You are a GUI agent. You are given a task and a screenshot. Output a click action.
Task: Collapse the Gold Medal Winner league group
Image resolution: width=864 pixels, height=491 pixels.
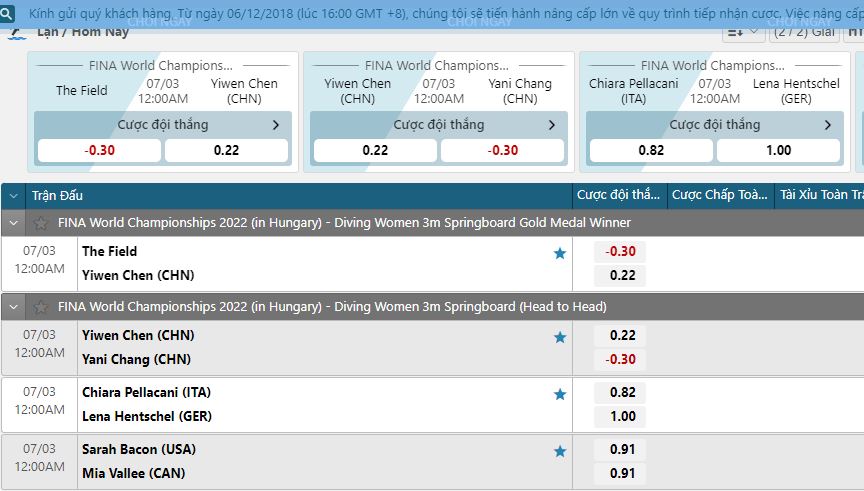click(x=13, y=223)
